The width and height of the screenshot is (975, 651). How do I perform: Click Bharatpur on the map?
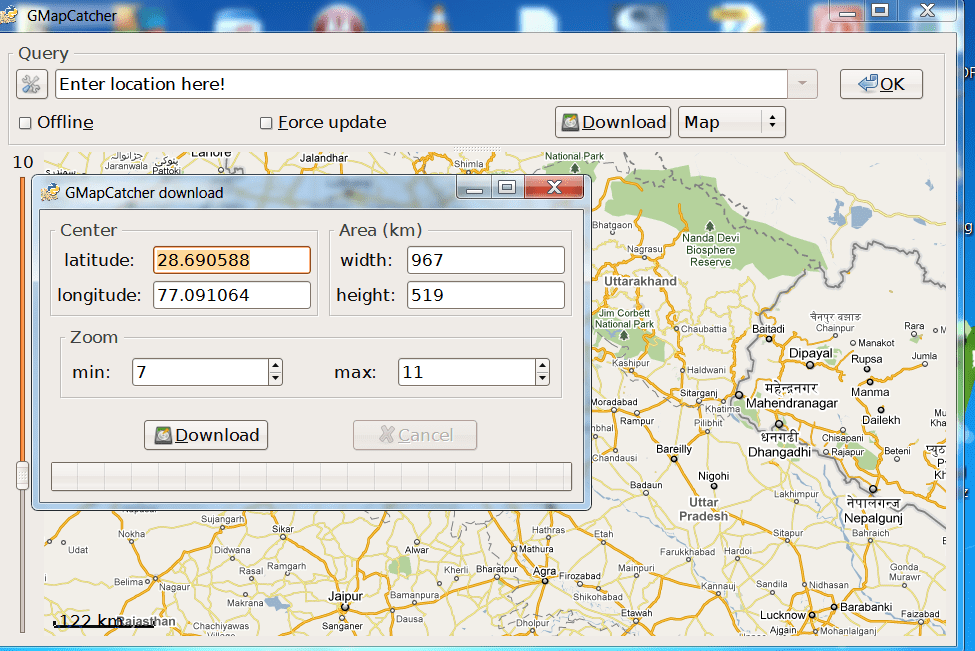(x=497, y=569)
